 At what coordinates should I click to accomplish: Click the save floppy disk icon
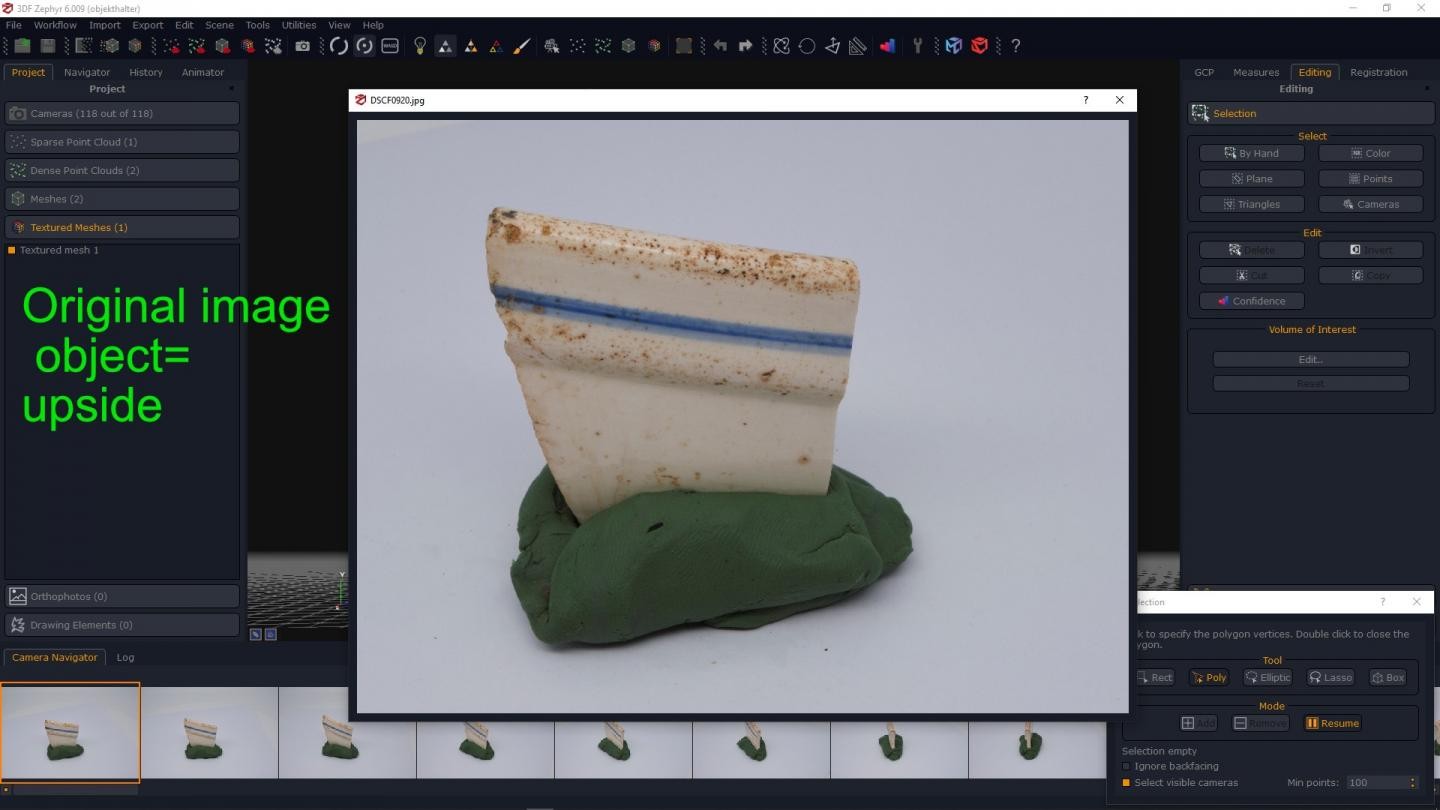click(x=47, y=46)
